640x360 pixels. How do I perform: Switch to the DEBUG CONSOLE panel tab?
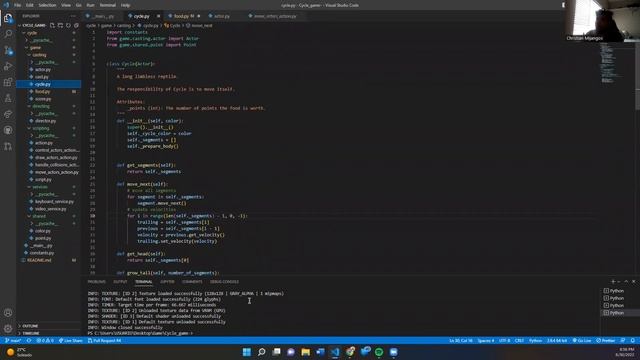click(224, 282)
